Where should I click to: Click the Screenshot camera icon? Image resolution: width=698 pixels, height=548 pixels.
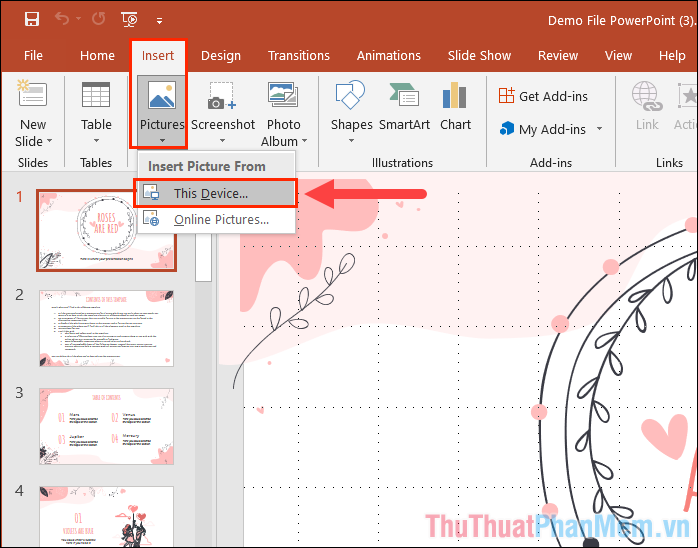click(222, 95)
